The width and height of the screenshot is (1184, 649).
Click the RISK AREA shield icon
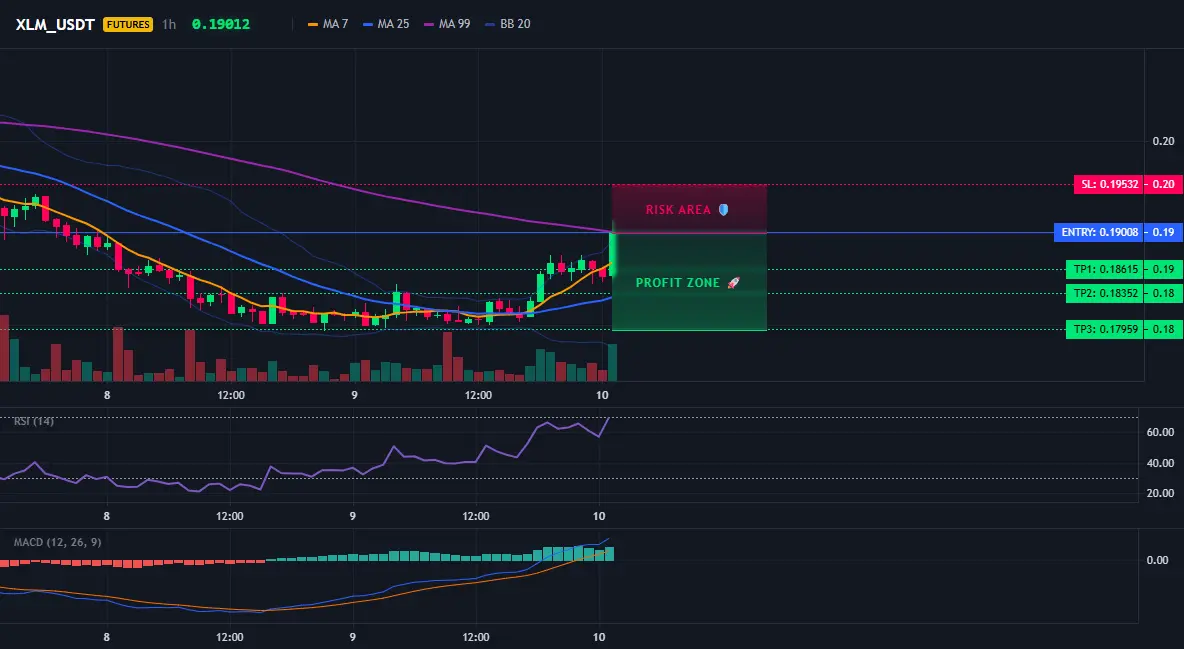pyautogui.click(x=723, y=210)
